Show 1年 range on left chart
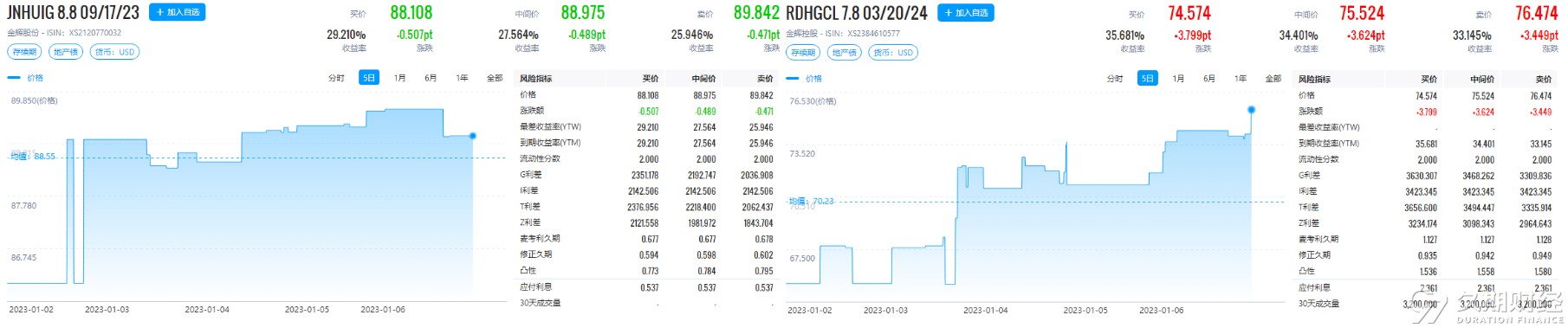The width and height of the screenshot is (1568, 328). pyautogui.click(x=463, y=78)
